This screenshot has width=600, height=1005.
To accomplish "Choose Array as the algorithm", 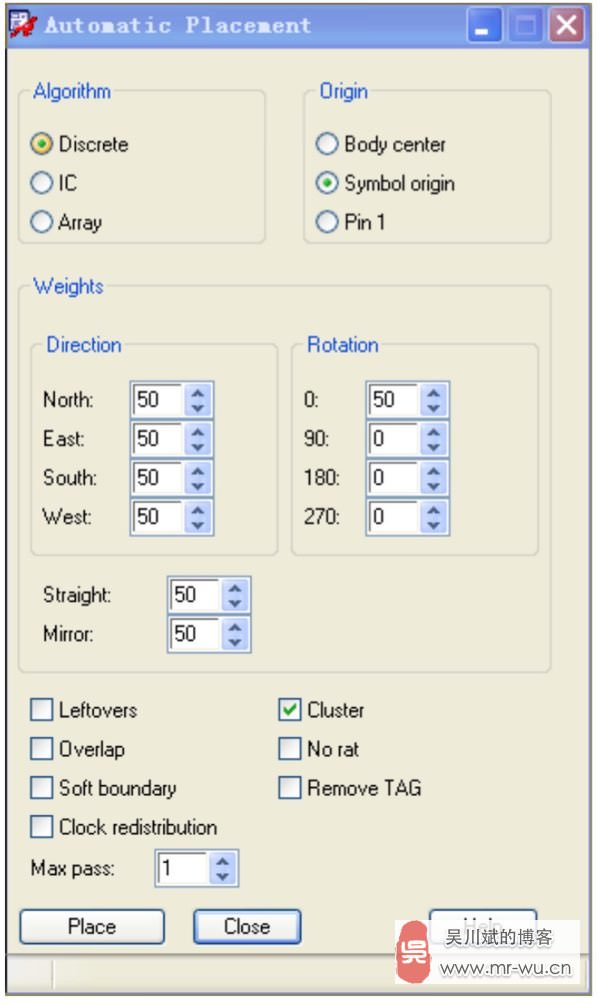I will 42,222.
